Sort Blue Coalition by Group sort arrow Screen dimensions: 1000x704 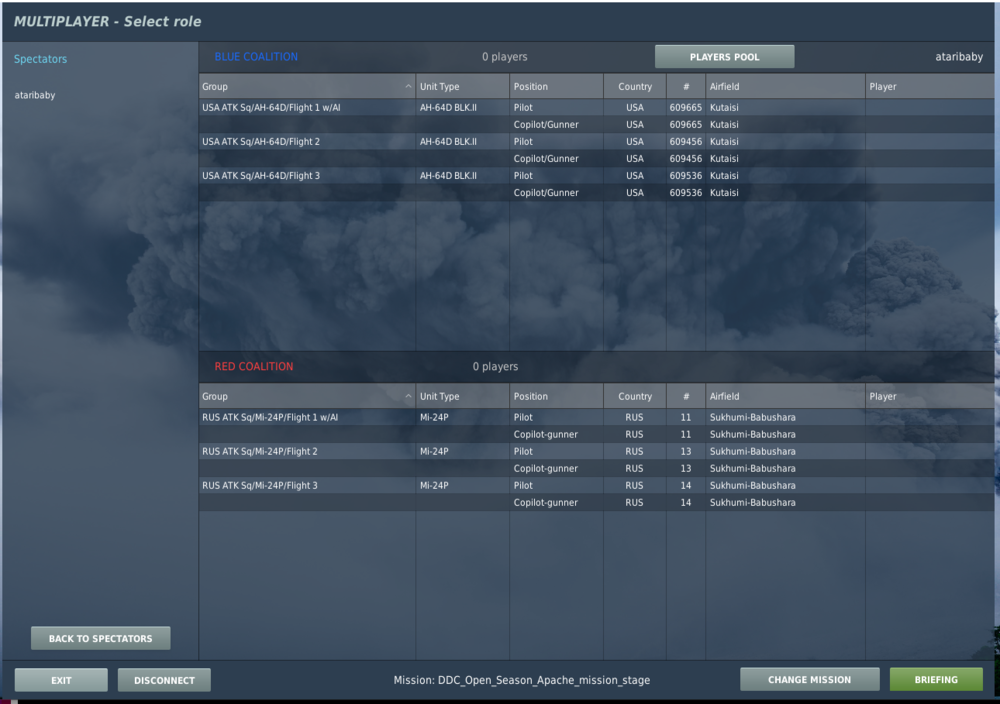[408, 86]
